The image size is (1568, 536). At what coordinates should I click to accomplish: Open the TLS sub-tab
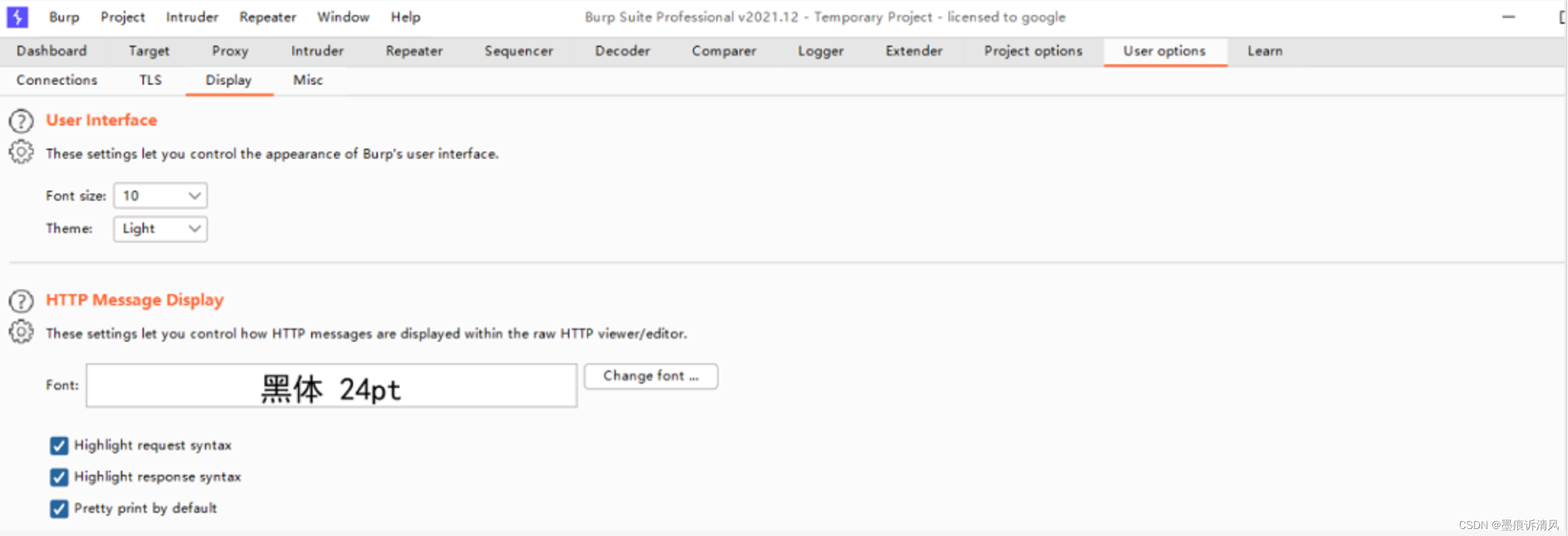(x=150, y=80)
